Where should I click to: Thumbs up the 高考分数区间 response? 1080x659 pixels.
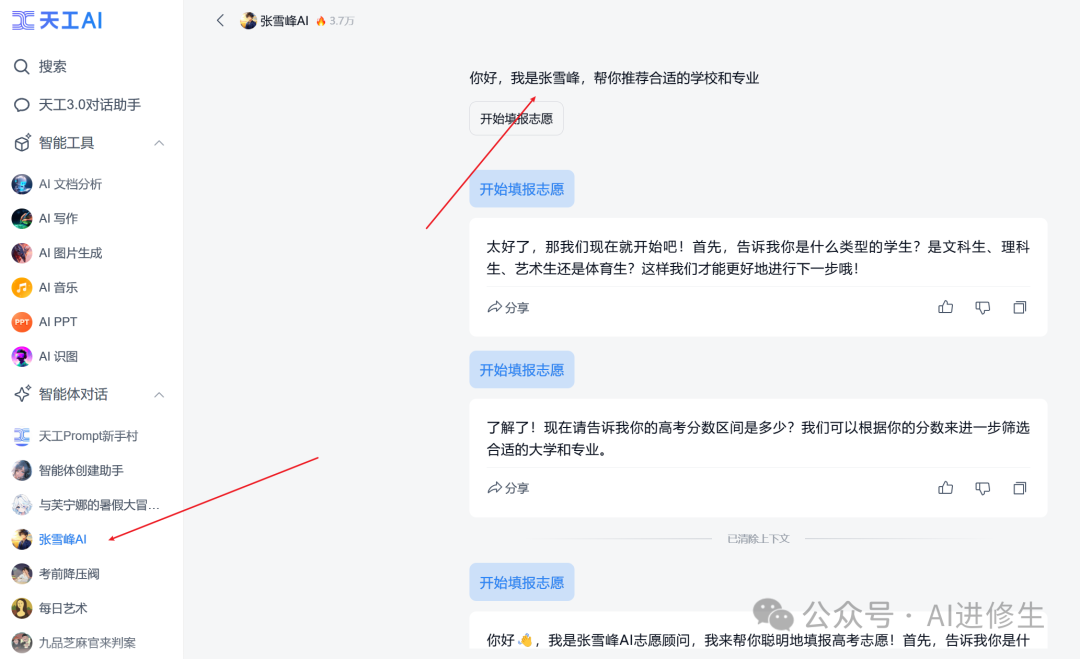point(945,488)
